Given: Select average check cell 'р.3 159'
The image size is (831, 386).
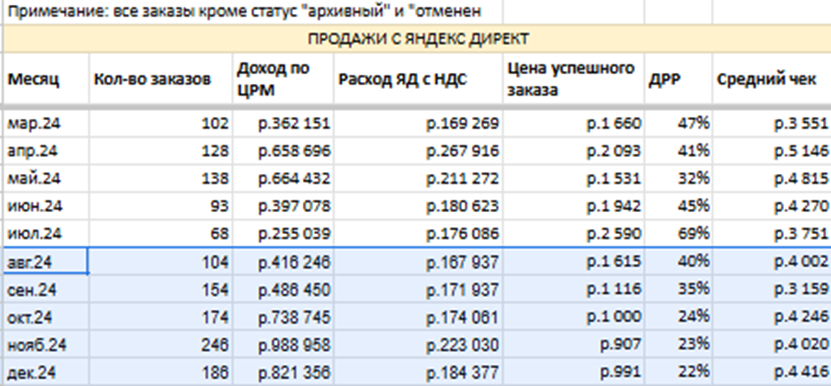Looking at the screenshot, I should coord(772,290).
